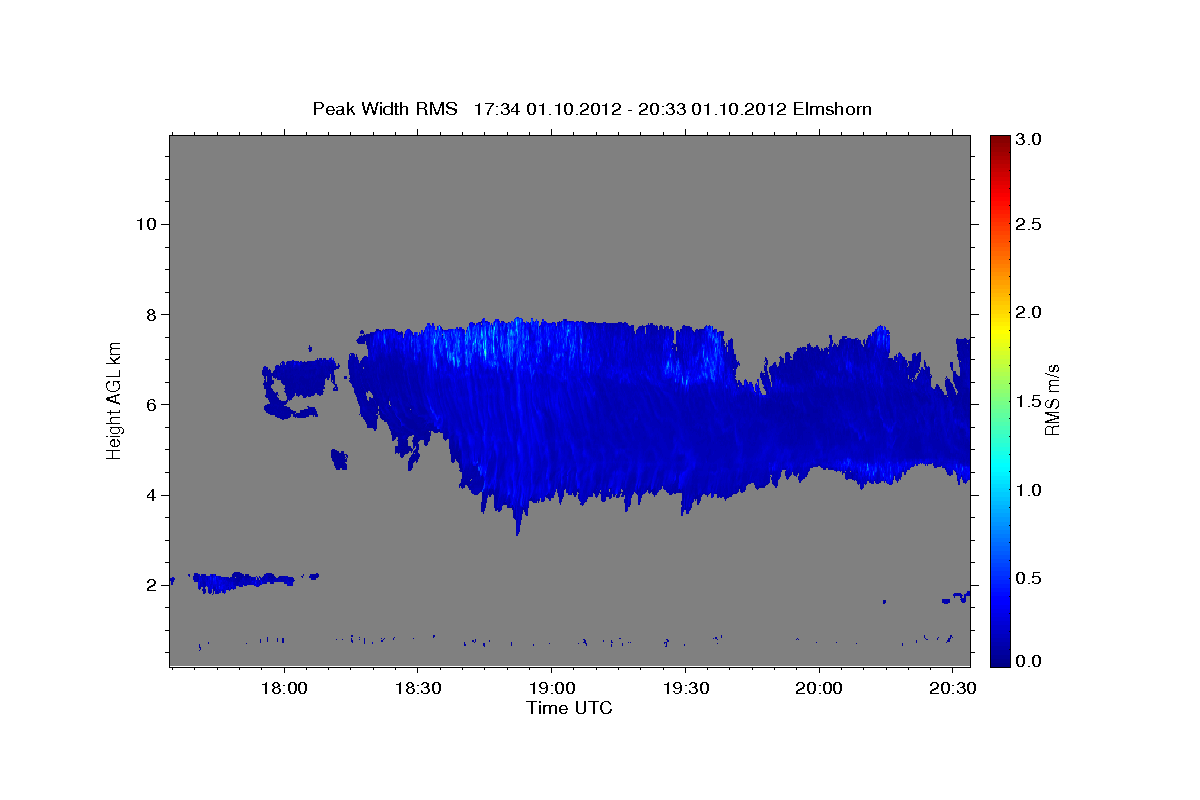
Task: Click the colorbar value 3.0
Action: point(1029,141)
